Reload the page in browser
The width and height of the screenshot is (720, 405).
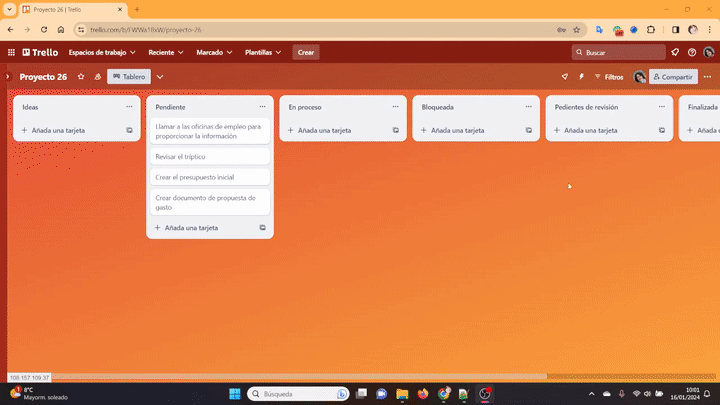click(x=44, y=30)
